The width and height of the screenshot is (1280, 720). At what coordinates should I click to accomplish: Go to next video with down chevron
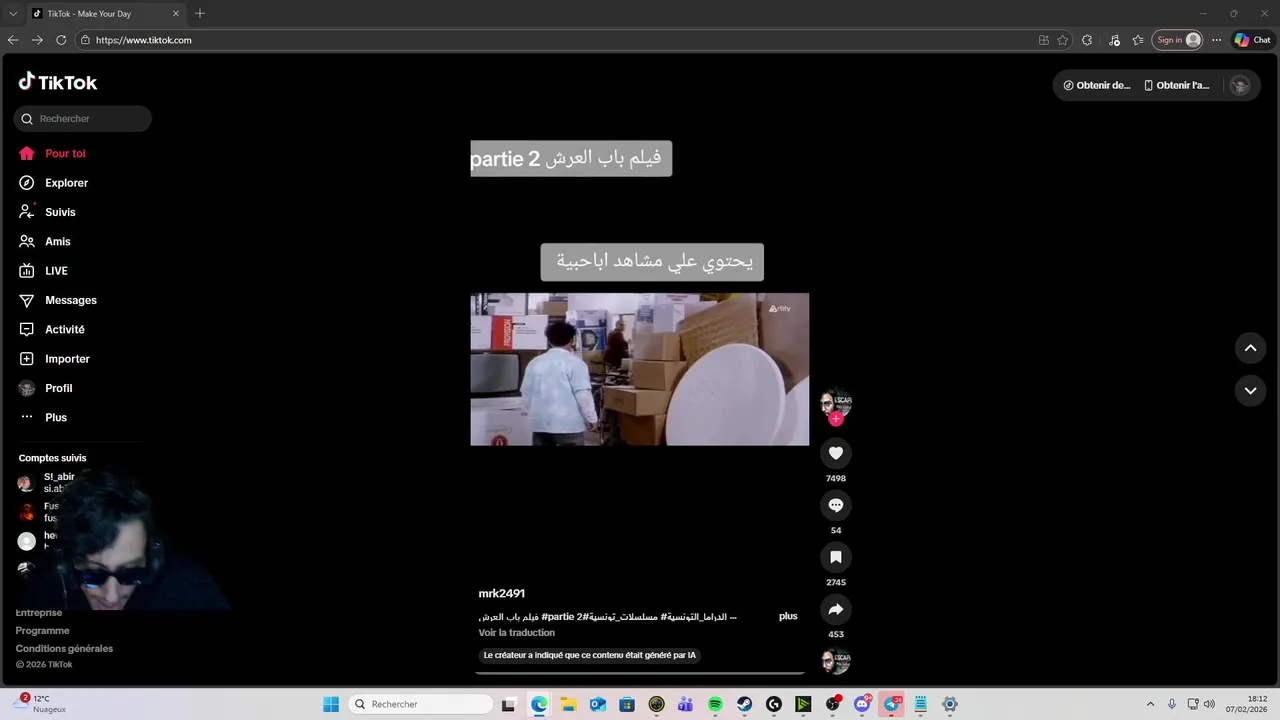(x=1250, y=391)
